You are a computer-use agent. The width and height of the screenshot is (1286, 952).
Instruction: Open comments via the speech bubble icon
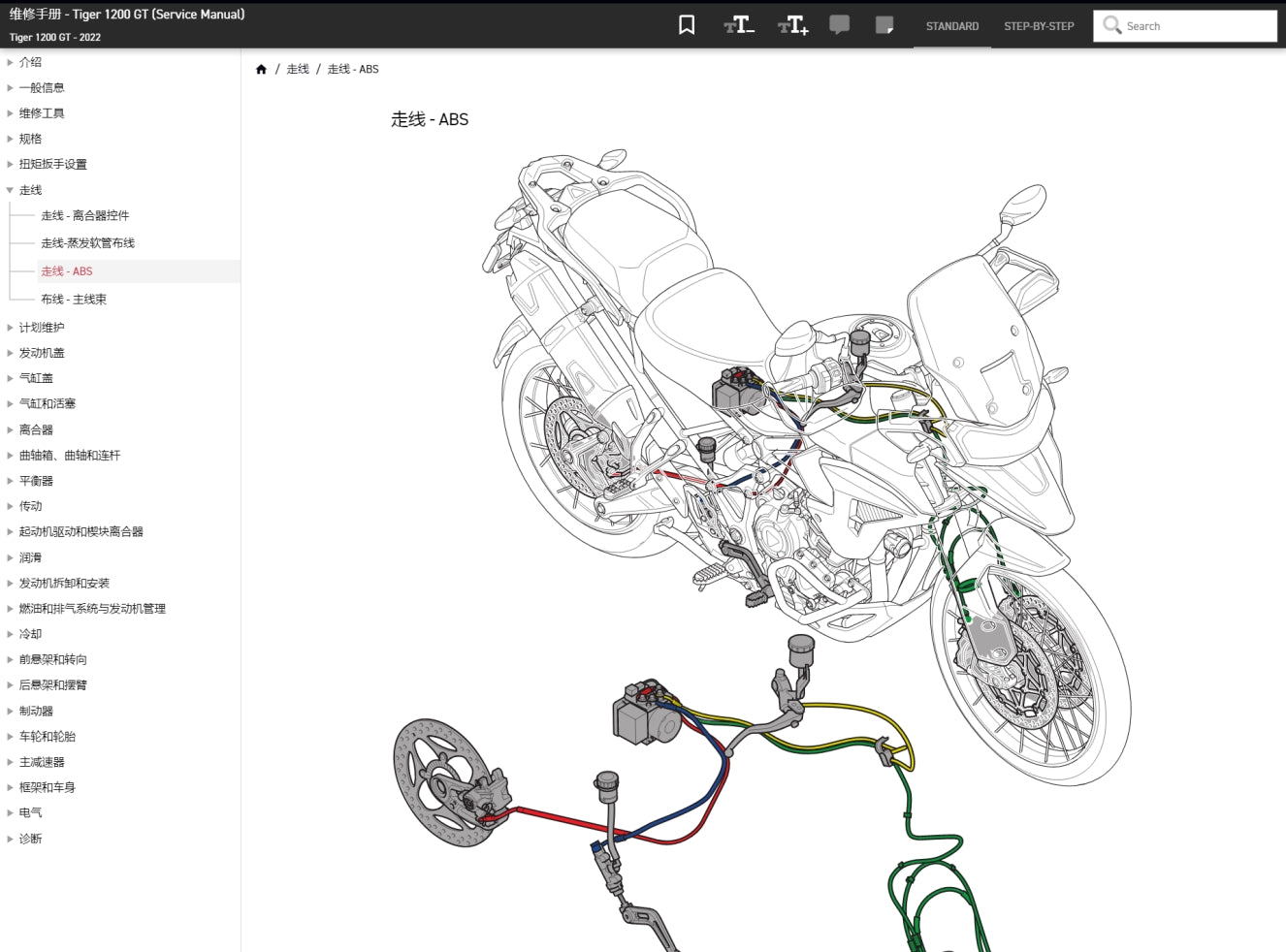839,25
